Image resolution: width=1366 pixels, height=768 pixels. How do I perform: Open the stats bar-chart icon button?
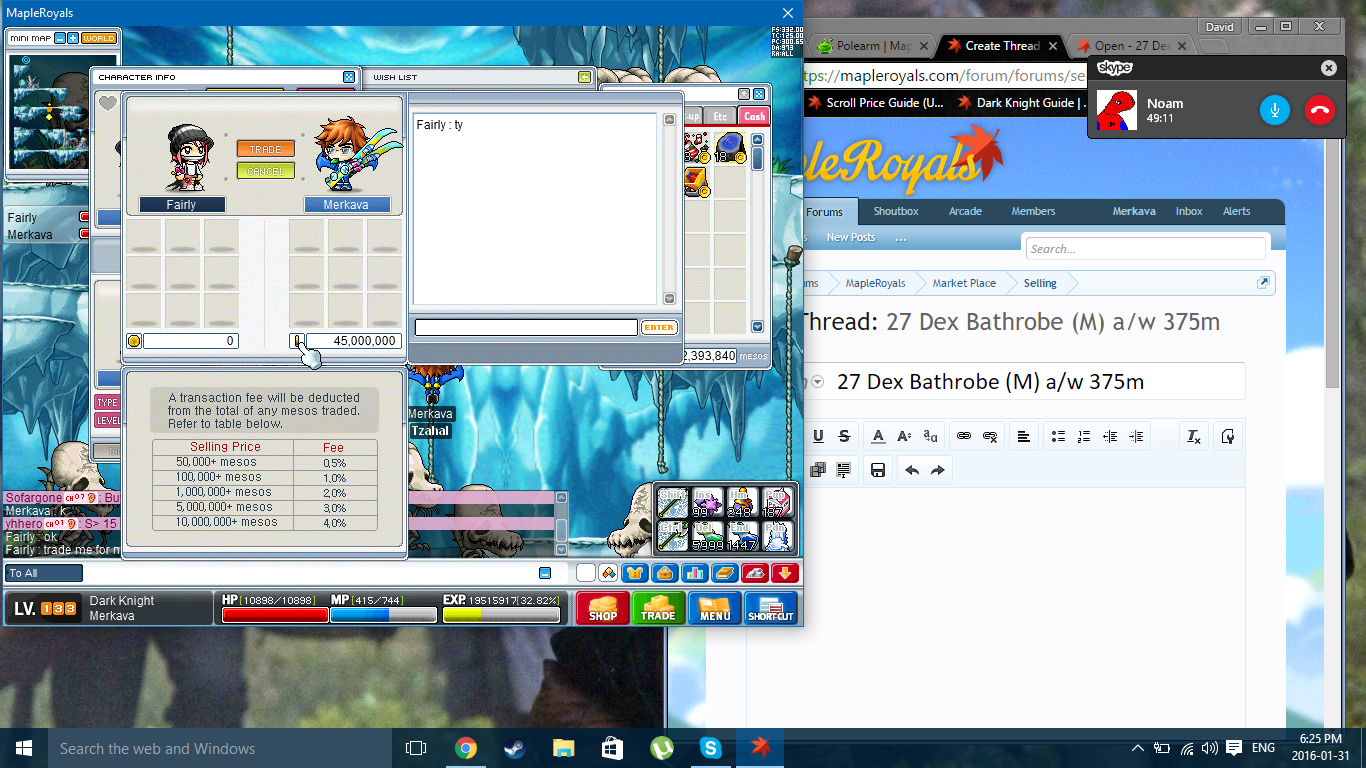(695, 573)
